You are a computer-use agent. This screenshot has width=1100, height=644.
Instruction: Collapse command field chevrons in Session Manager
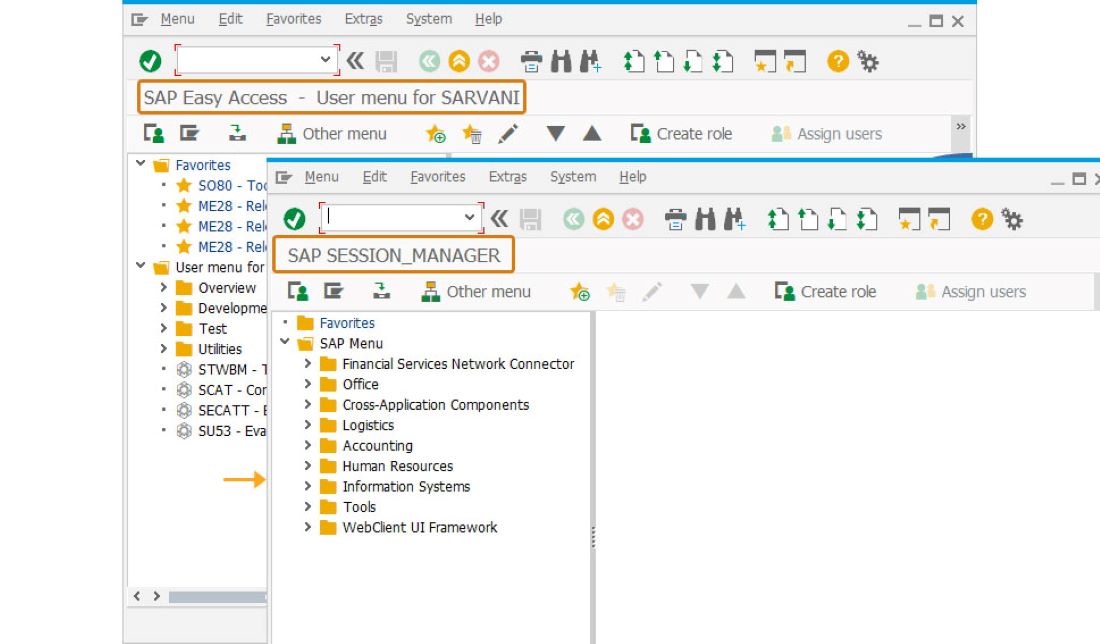[499, 219]
